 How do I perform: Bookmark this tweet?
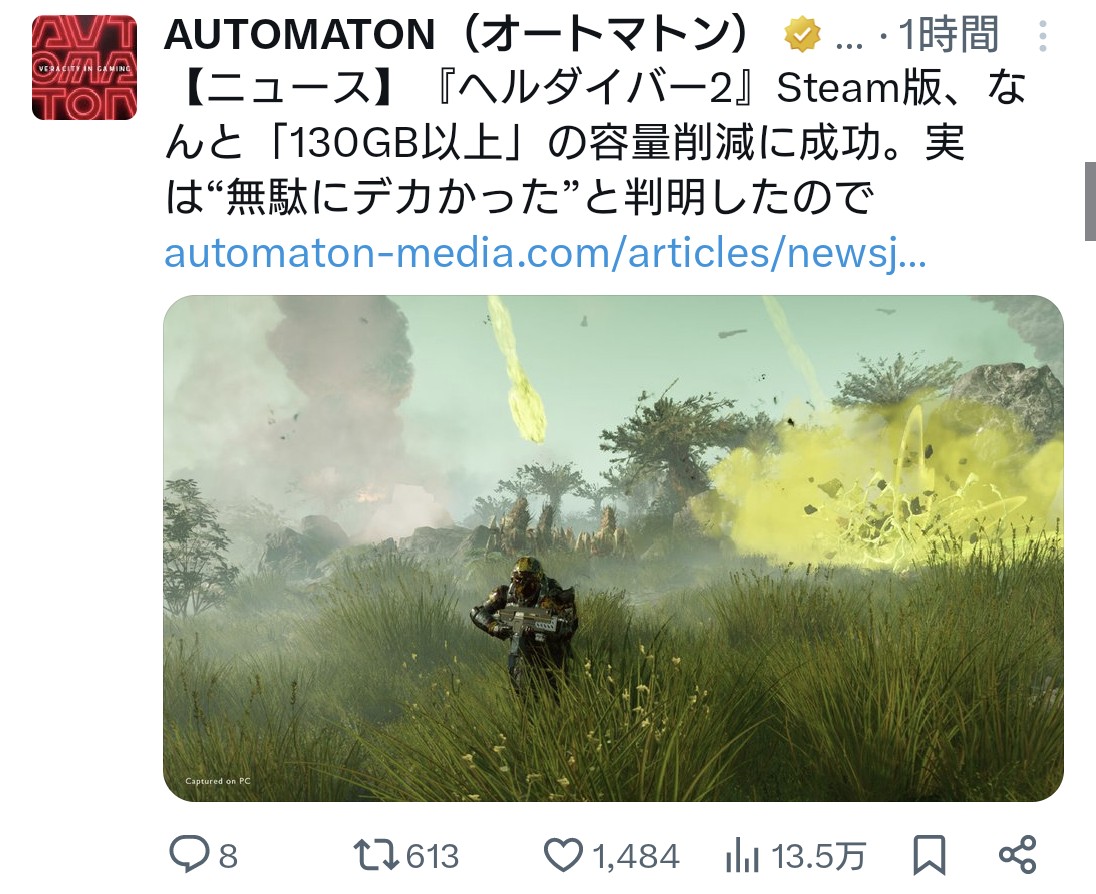[930, 855]
